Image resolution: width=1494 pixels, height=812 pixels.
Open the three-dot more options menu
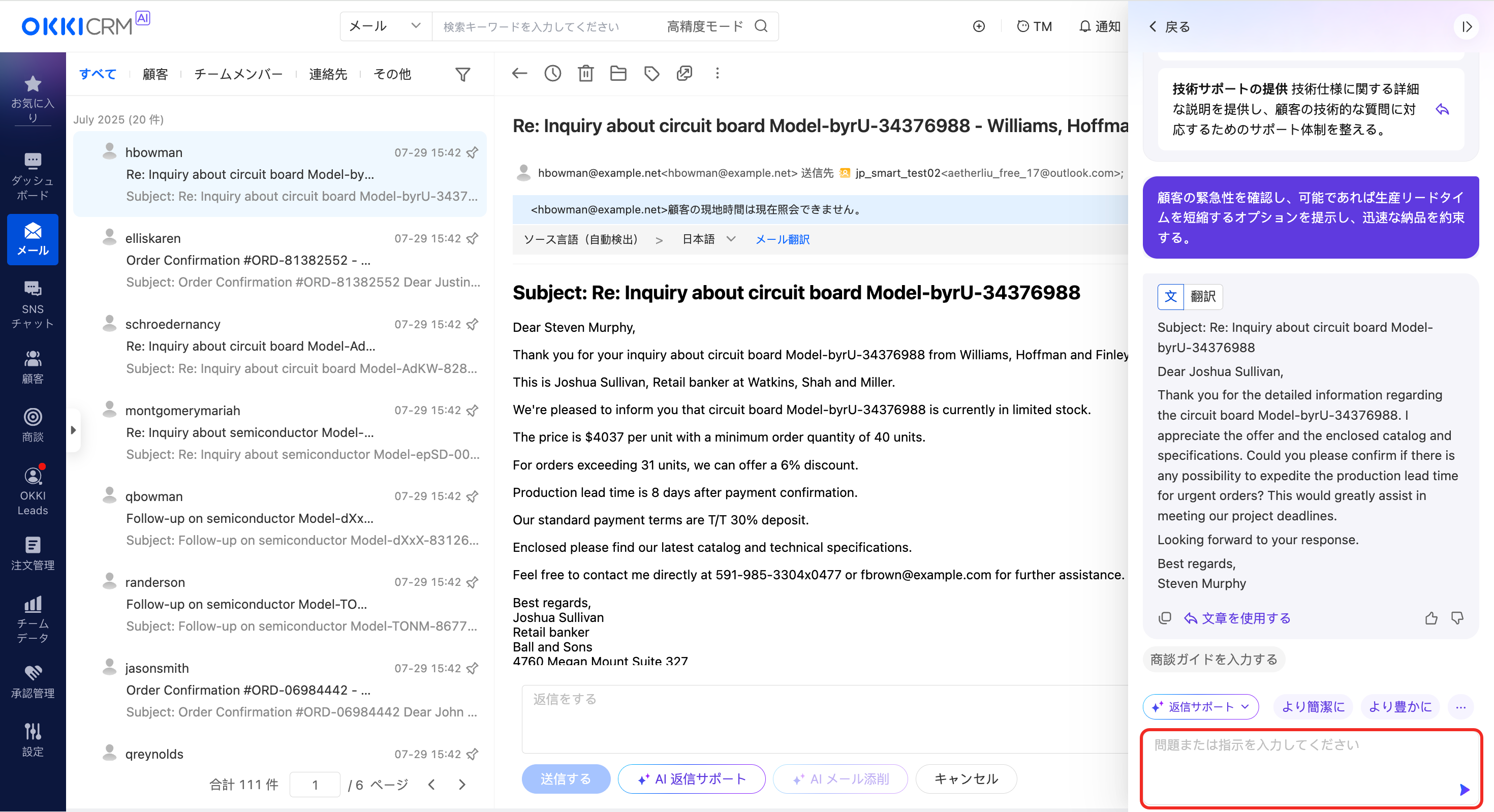(718, 73)
